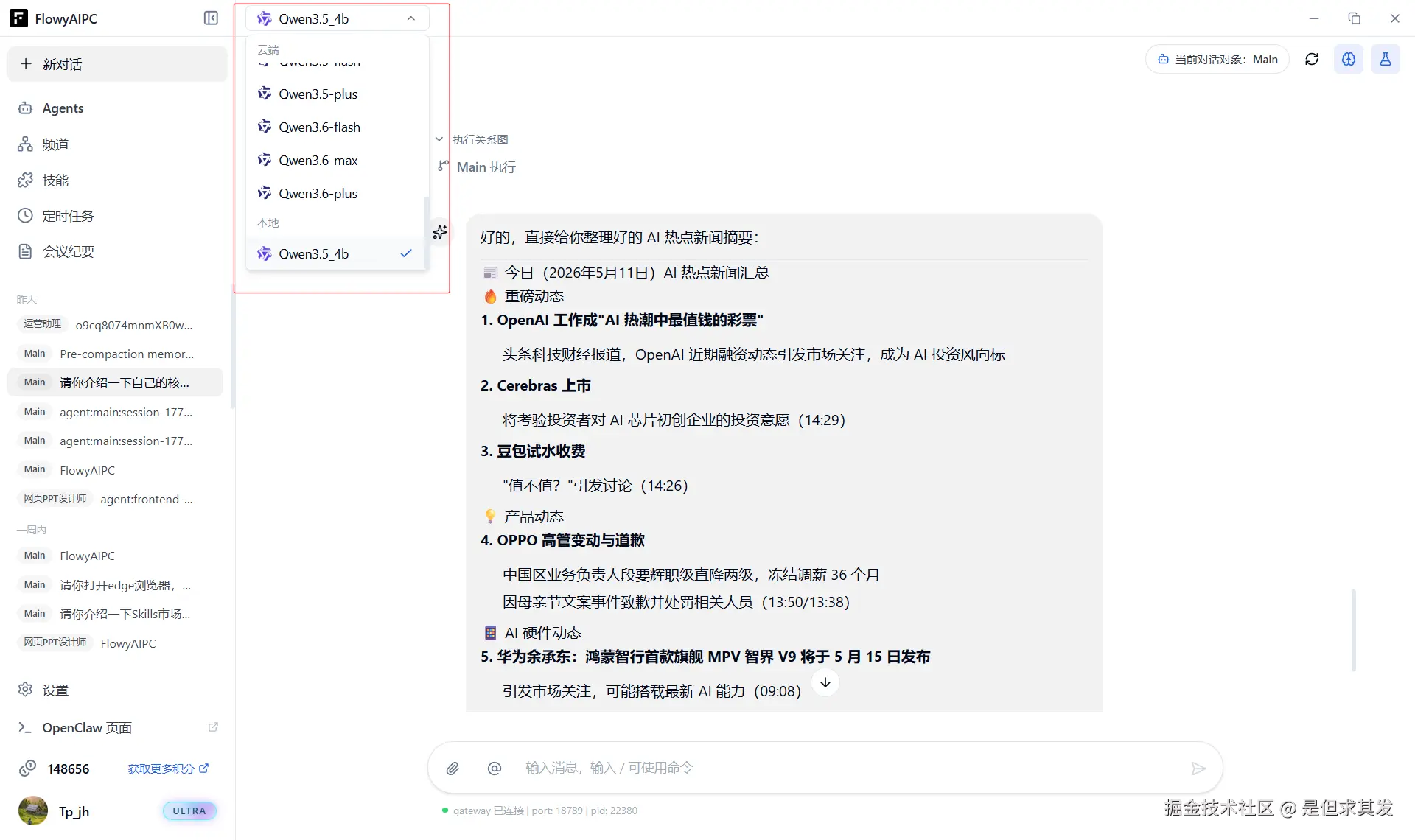Click the 频道 network icon
The image size is (1415, 840).
25,144
